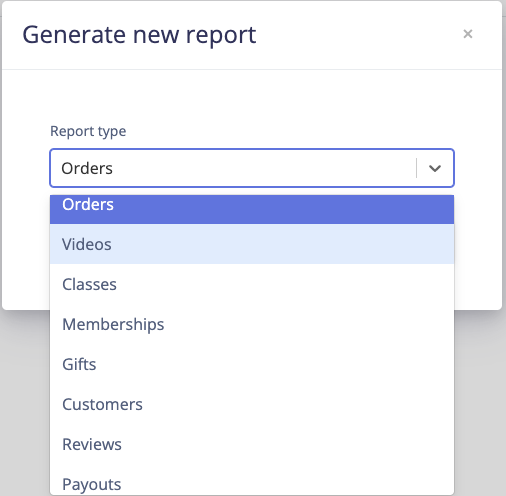506x496 pixels.
Task: Click the Report type combo box showing Orders
Action: pos(252,168)
